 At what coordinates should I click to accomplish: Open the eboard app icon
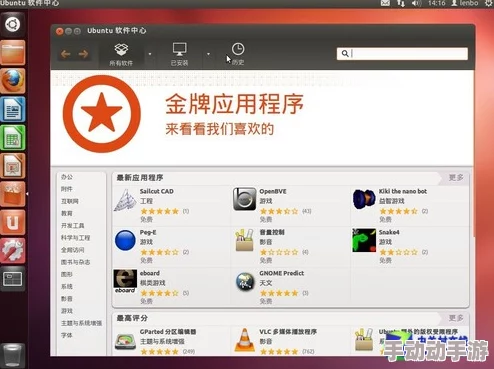(125, 281)
